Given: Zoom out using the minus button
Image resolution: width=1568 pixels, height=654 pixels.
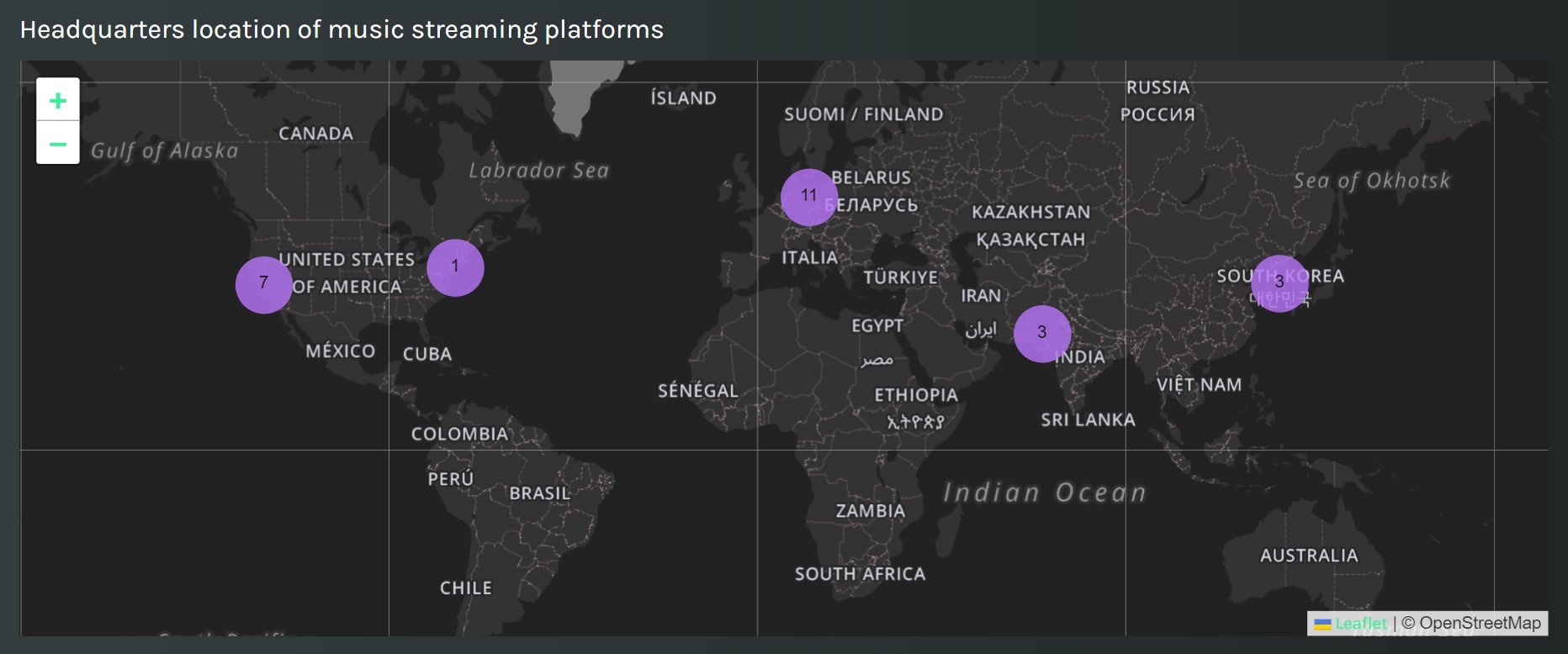Looking at the screenshot, I should pos(58,144).
